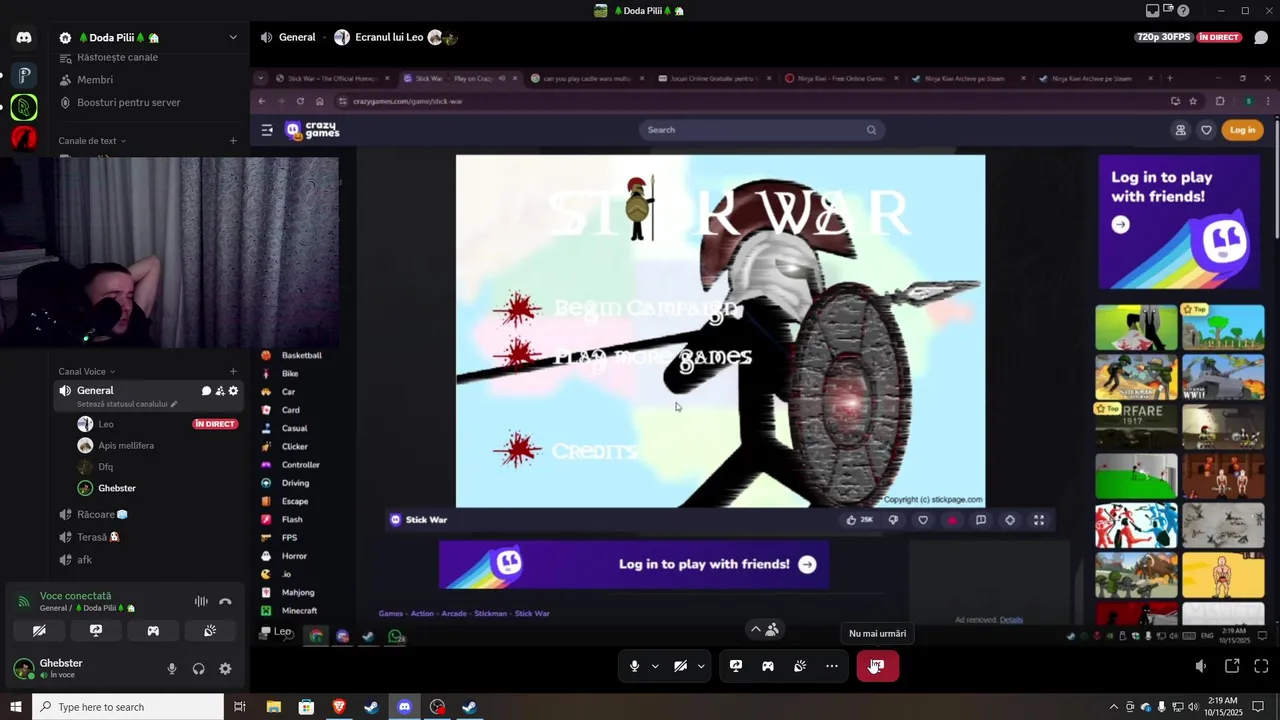
Task: Show participants chevron above call toolbar
Action: [x=756, y=629]
